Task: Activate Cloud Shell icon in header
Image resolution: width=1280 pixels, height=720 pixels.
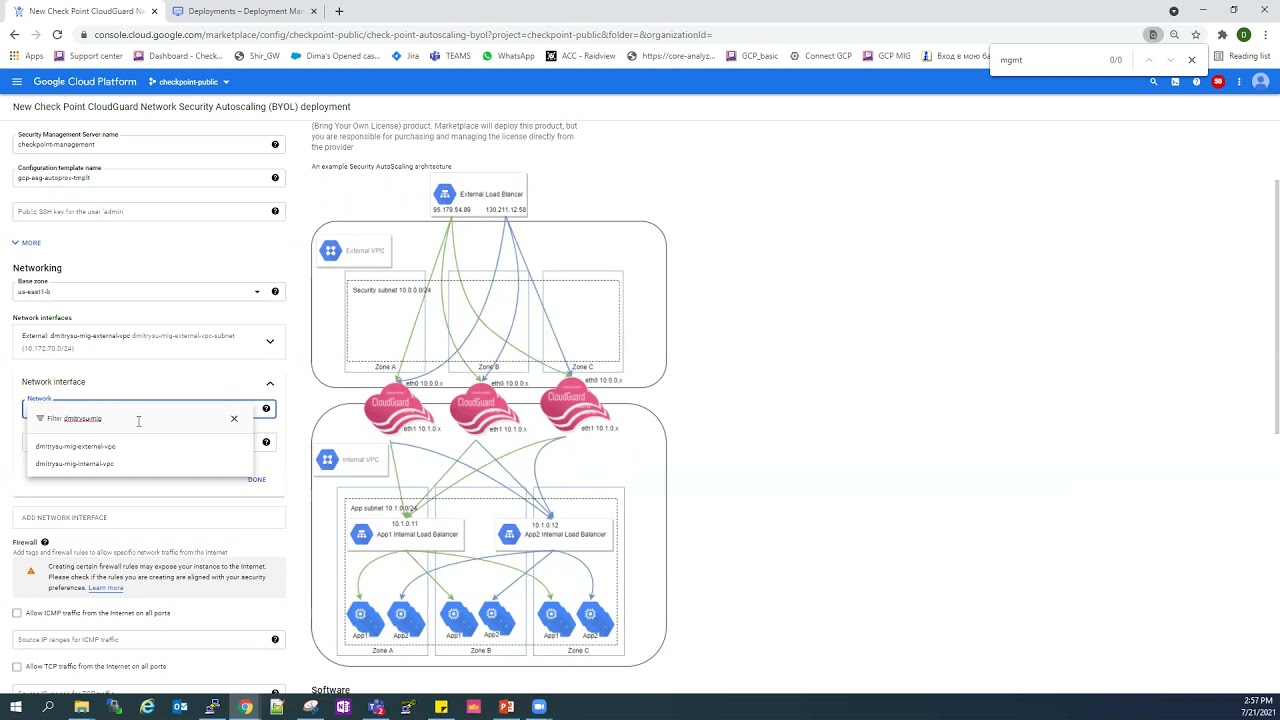Action: (x=1175, y=82)
